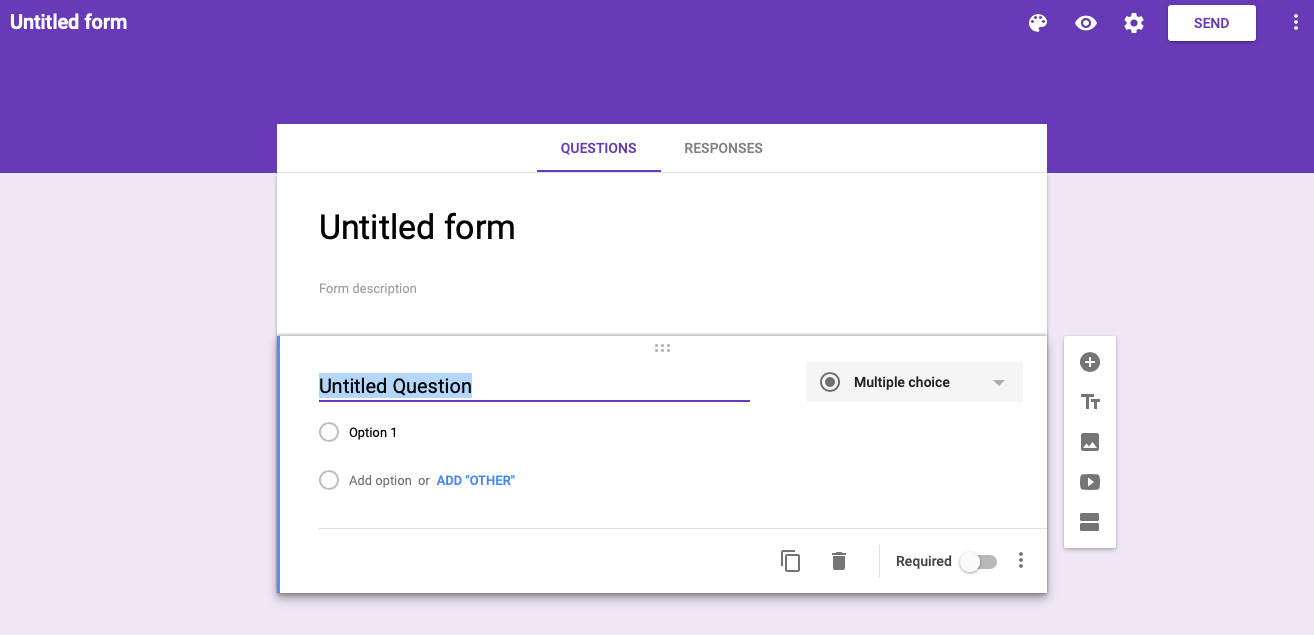
Task: Add a new question with plus icon
Action: (1090, 362)
